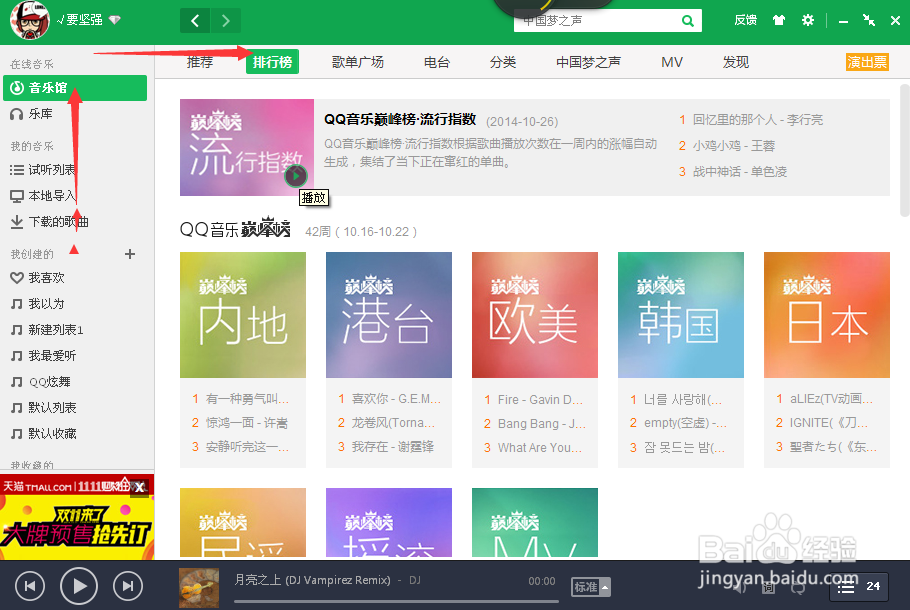Viewport: 910px width, 610px height.
Task: Switch to 排行榜 tab
Action: click(272, 62)
